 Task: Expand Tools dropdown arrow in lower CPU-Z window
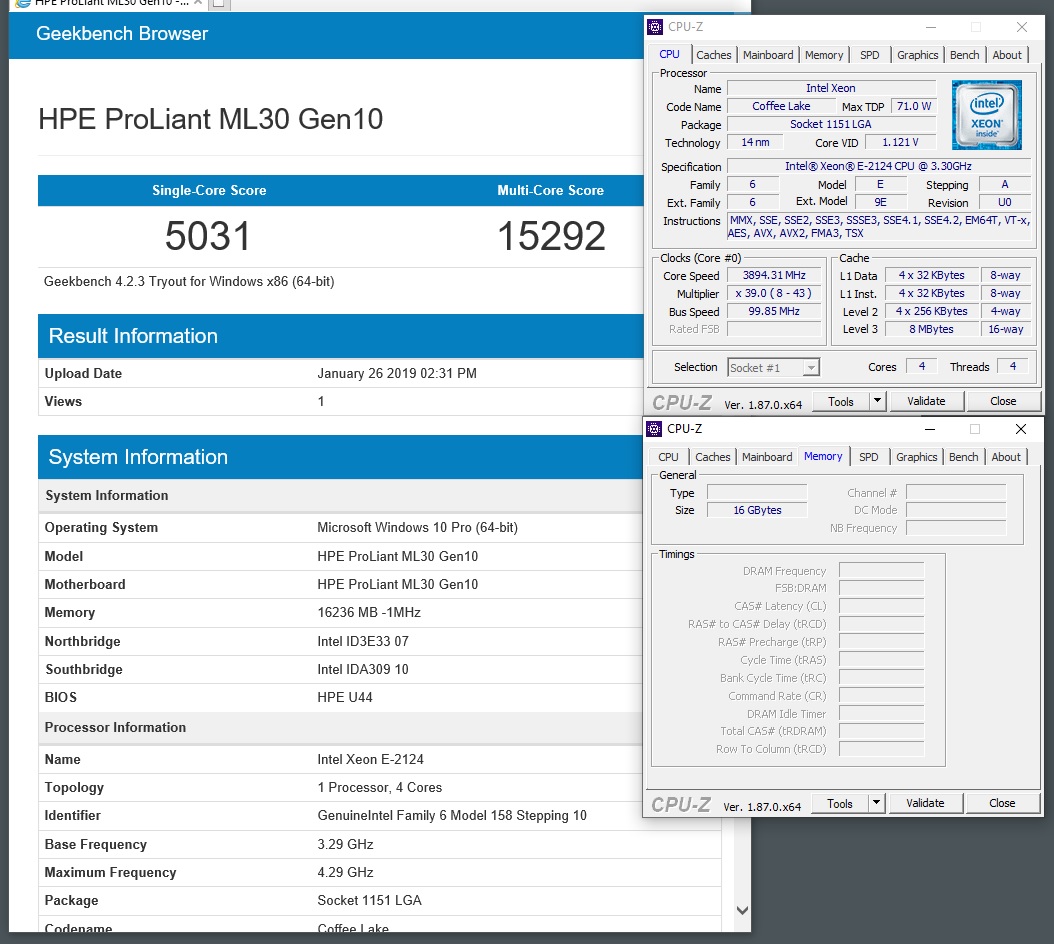[875, 803]
